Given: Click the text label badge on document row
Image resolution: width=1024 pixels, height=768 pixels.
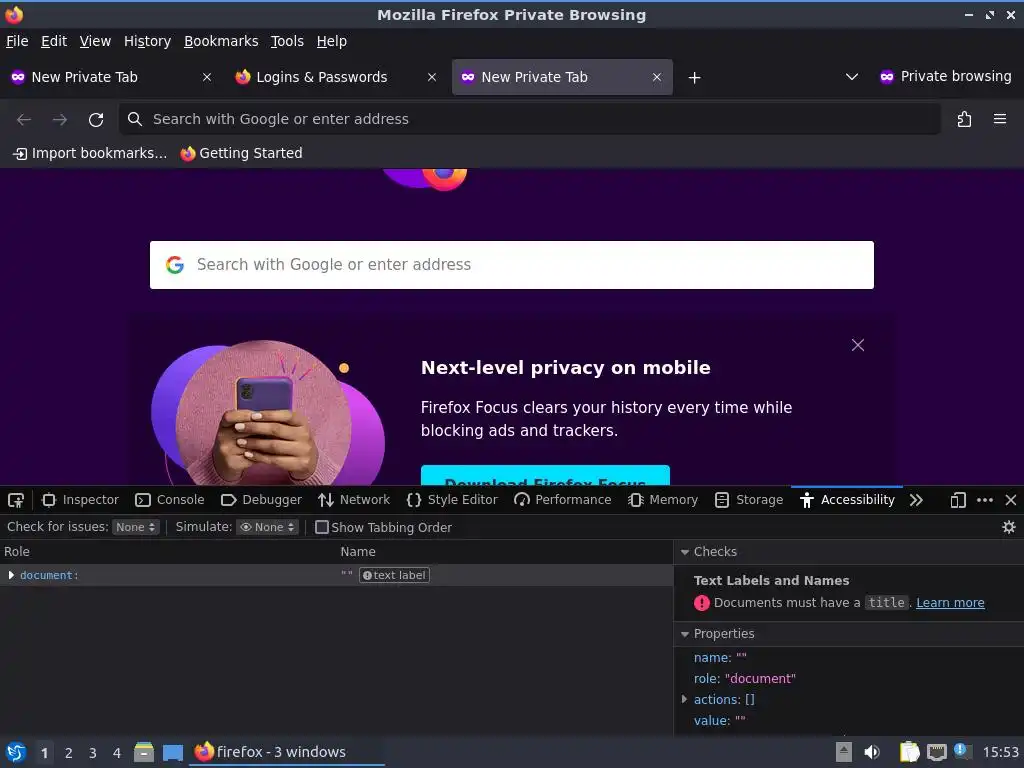Looking at the screenshot, I should pos(394,575).
